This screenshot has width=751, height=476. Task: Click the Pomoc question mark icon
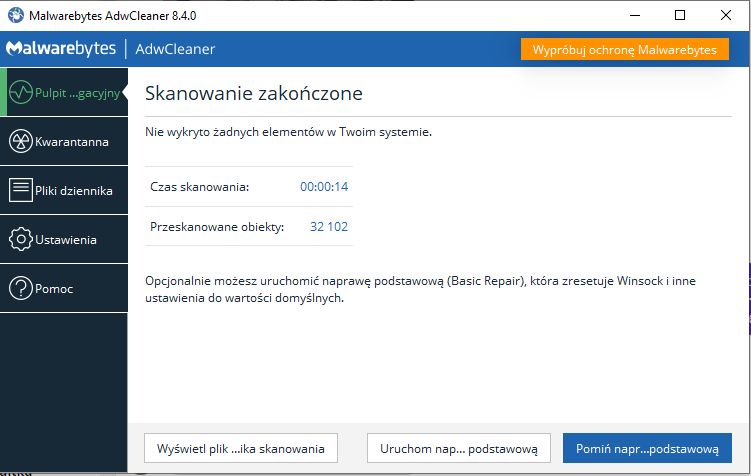pyautogui.click(x=20, y=289)
